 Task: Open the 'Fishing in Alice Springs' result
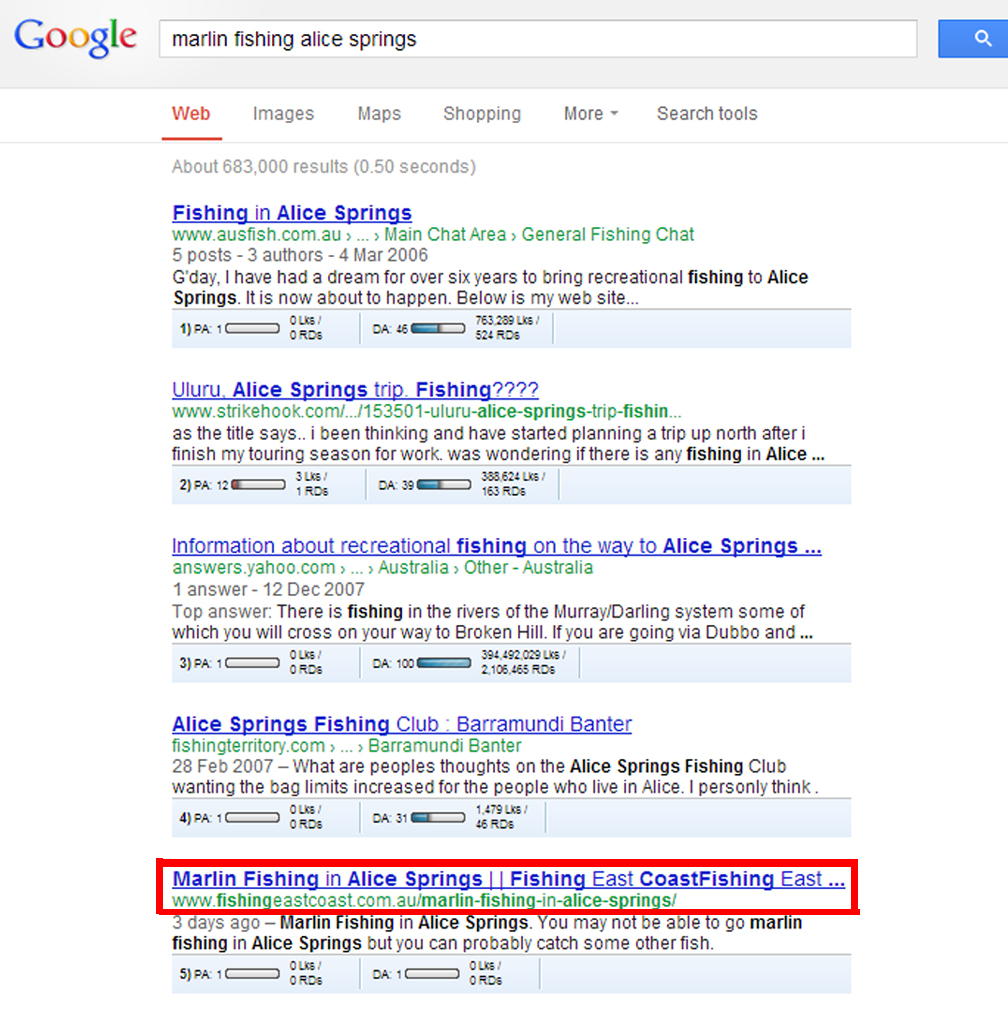click(292, 213)
